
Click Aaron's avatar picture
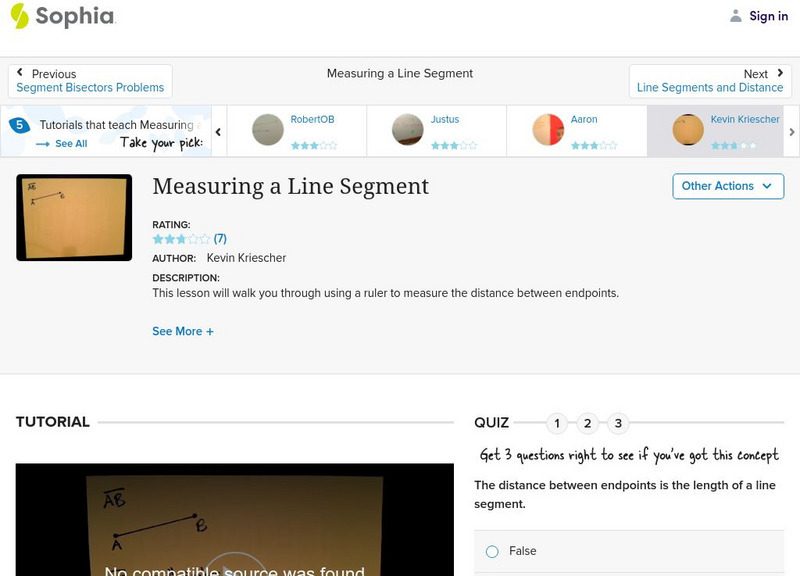click(x=548, y=130)
